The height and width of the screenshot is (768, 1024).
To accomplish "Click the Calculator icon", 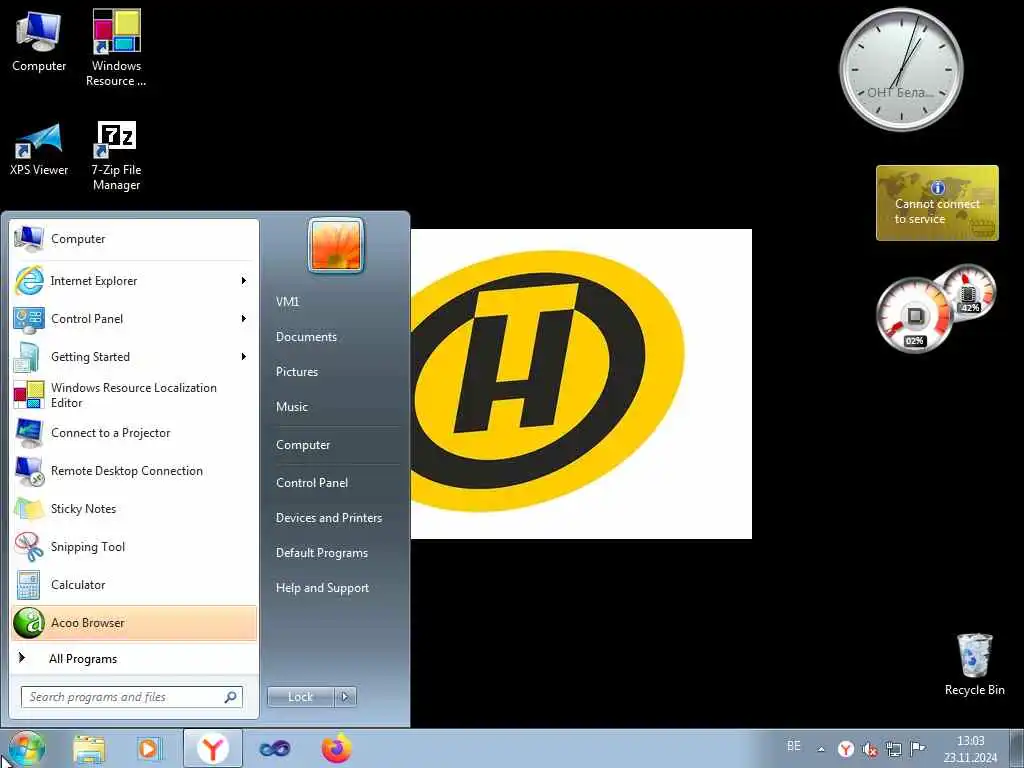I will click(29, 584).
